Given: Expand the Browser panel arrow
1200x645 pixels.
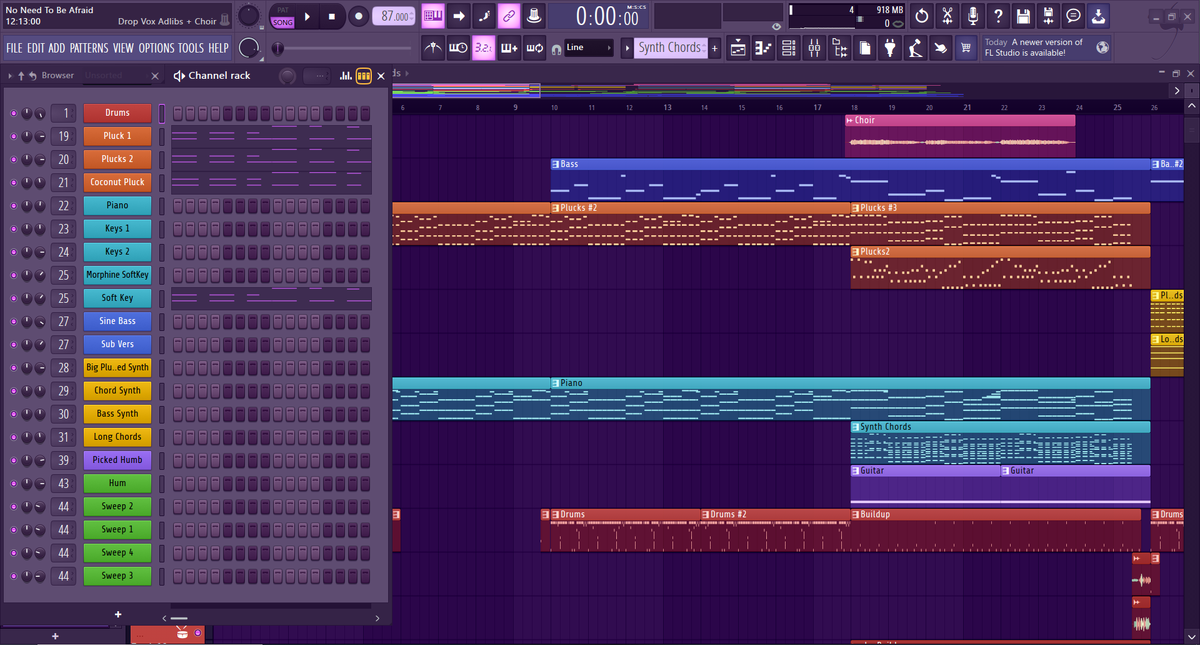Looking at the screenshot, I should click(x=9, y=76).
